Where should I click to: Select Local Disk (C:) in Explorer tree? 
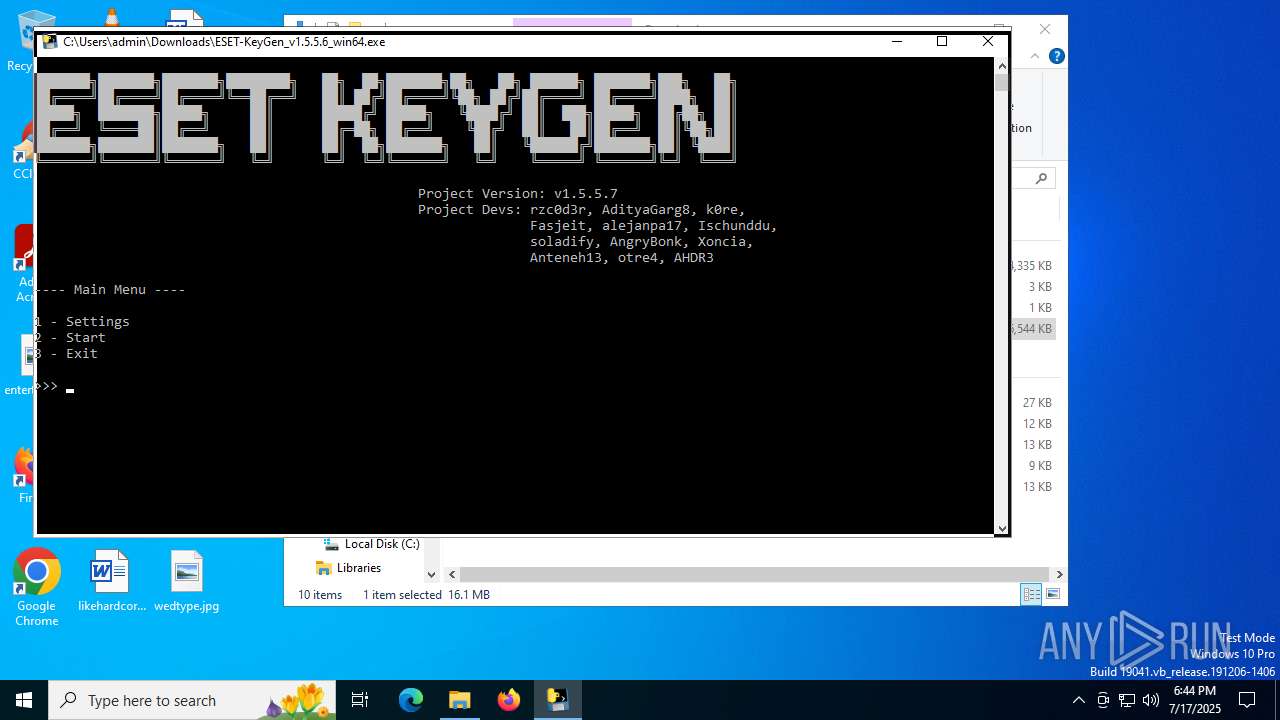371,544
